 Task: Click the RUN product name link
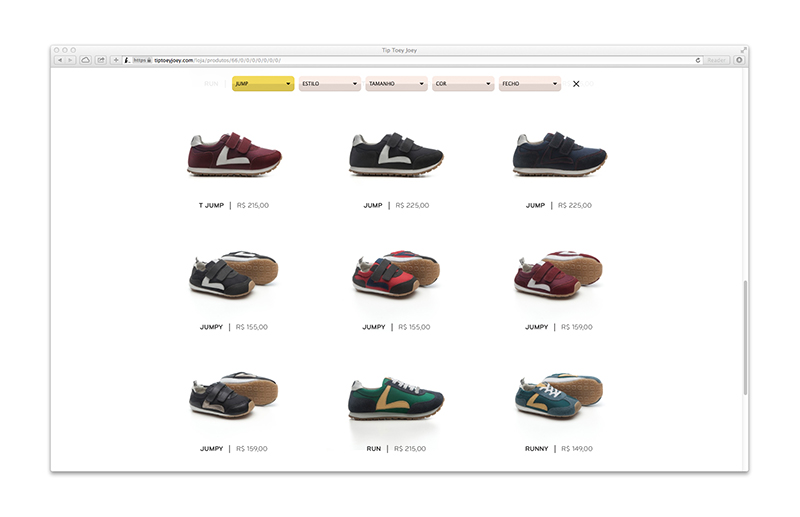click(x=373, y=449)
